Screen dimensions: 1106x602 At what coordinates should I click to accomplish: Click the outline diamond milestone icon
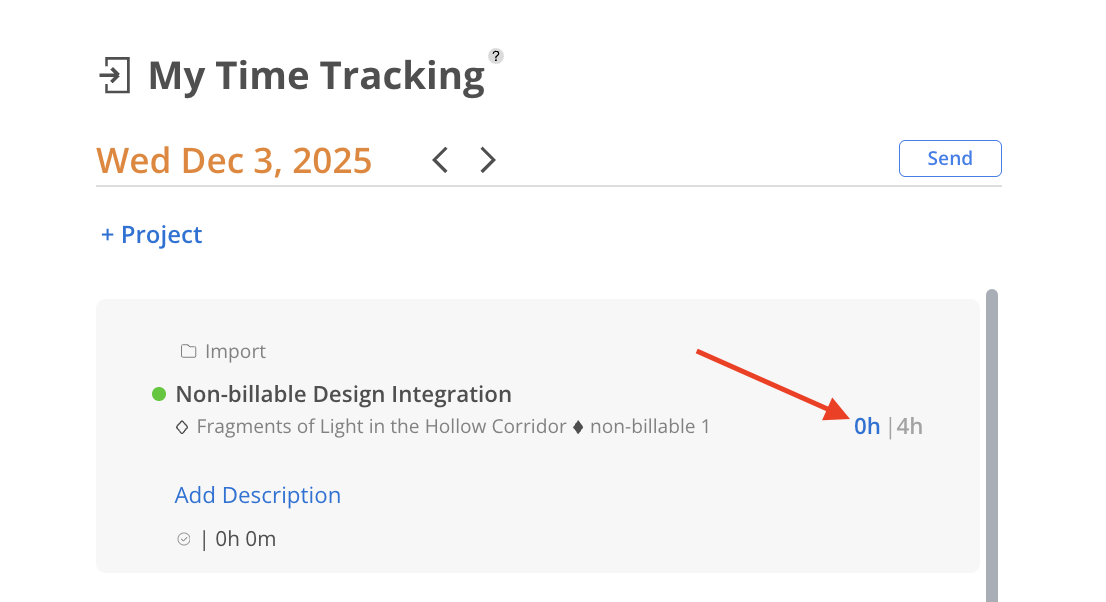pyautogui.click(x=182, y=427)
